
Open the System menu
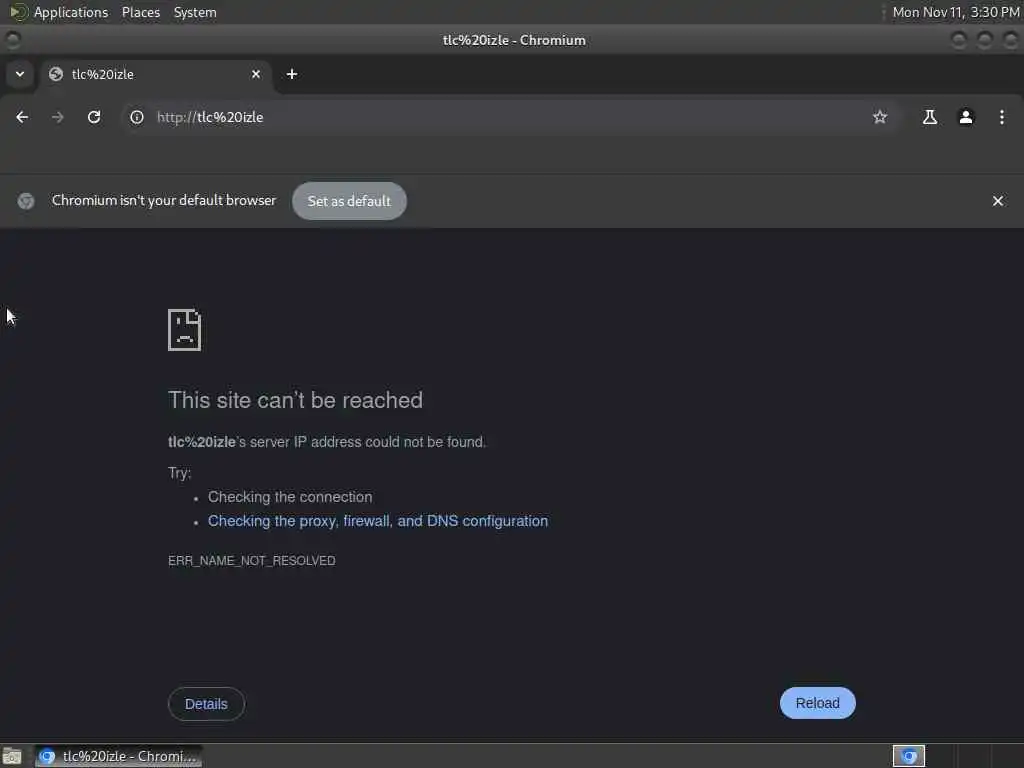(195, 12)
